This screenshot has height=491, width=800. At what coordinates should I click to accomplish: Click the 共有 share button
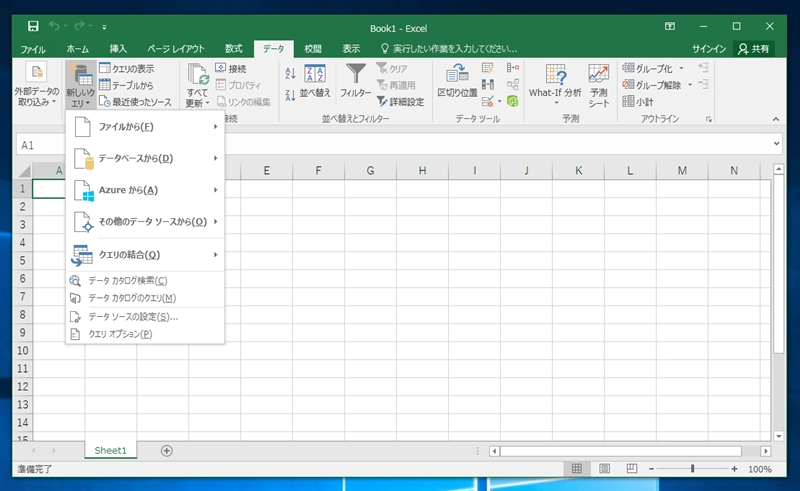click(754, 49)
